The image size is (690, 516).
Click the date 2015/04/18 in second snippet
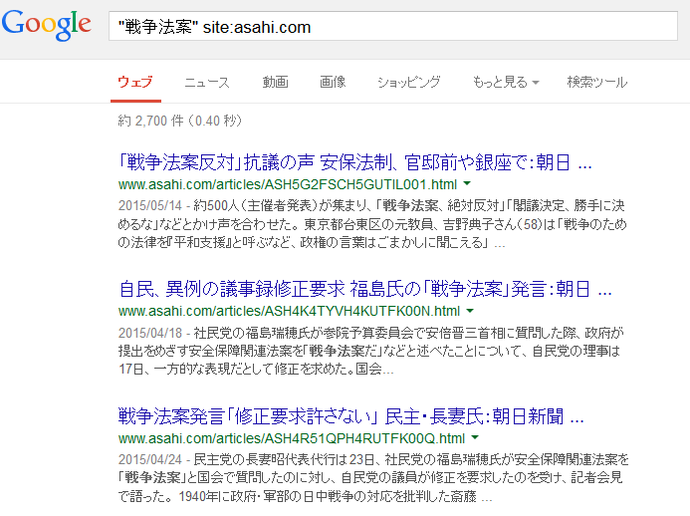[150, 333]
